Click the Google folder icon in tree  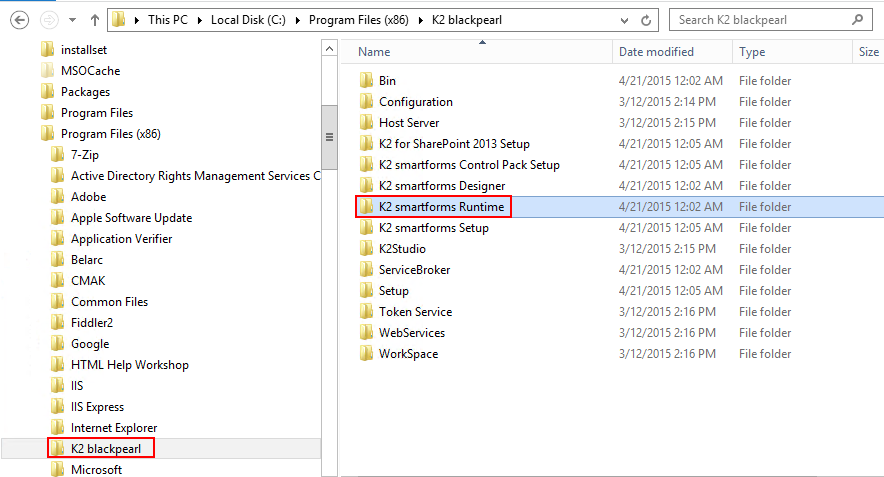point(57,344)
